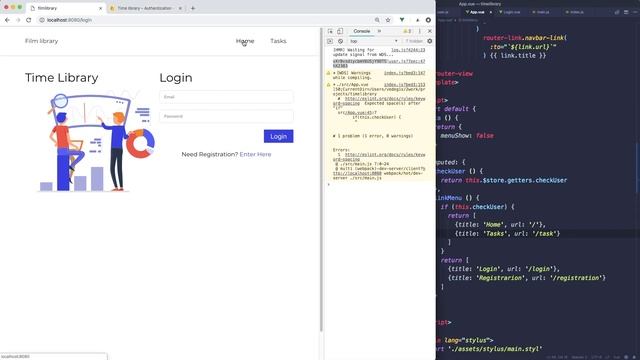Open the Vue devtools extension icon
Screen dimensions: 640x360
tap(402, 20)
